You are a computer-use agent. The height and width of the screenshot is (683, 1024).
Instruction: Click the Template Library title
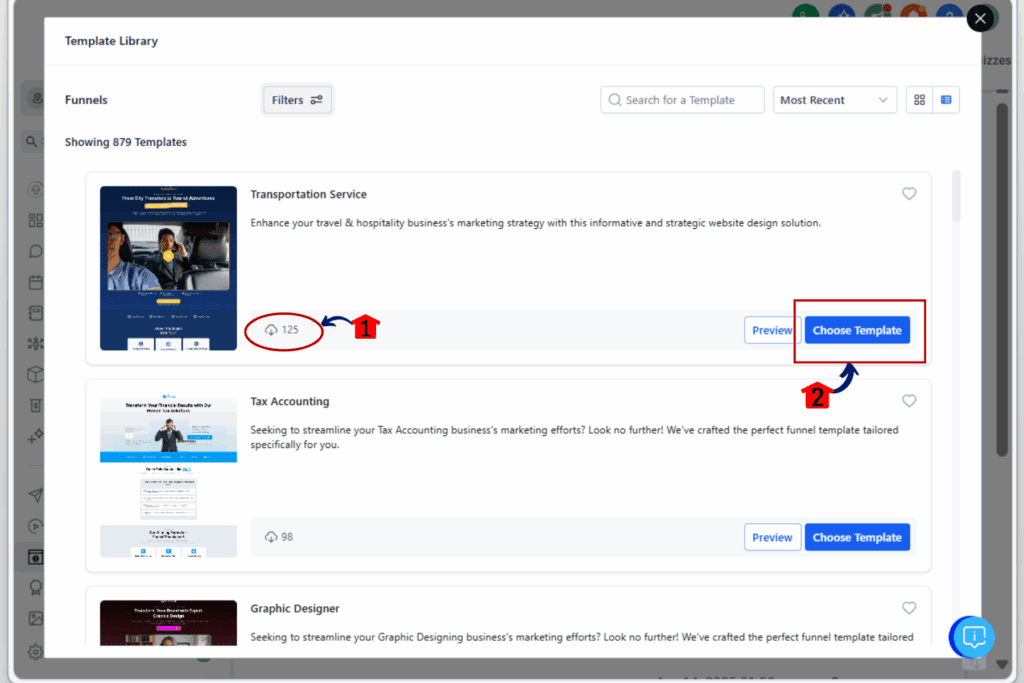(x=111, y=40)
